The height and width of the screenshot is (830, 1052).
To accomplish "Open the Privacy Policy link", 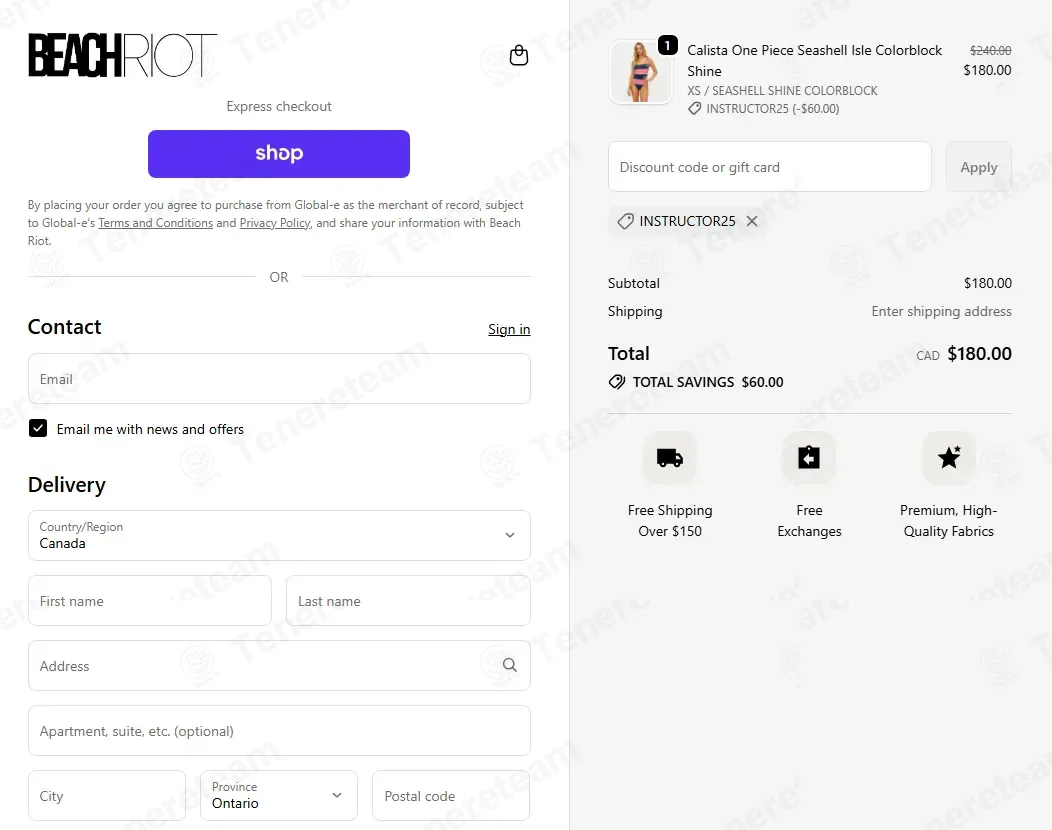I will tap(275, 223).
